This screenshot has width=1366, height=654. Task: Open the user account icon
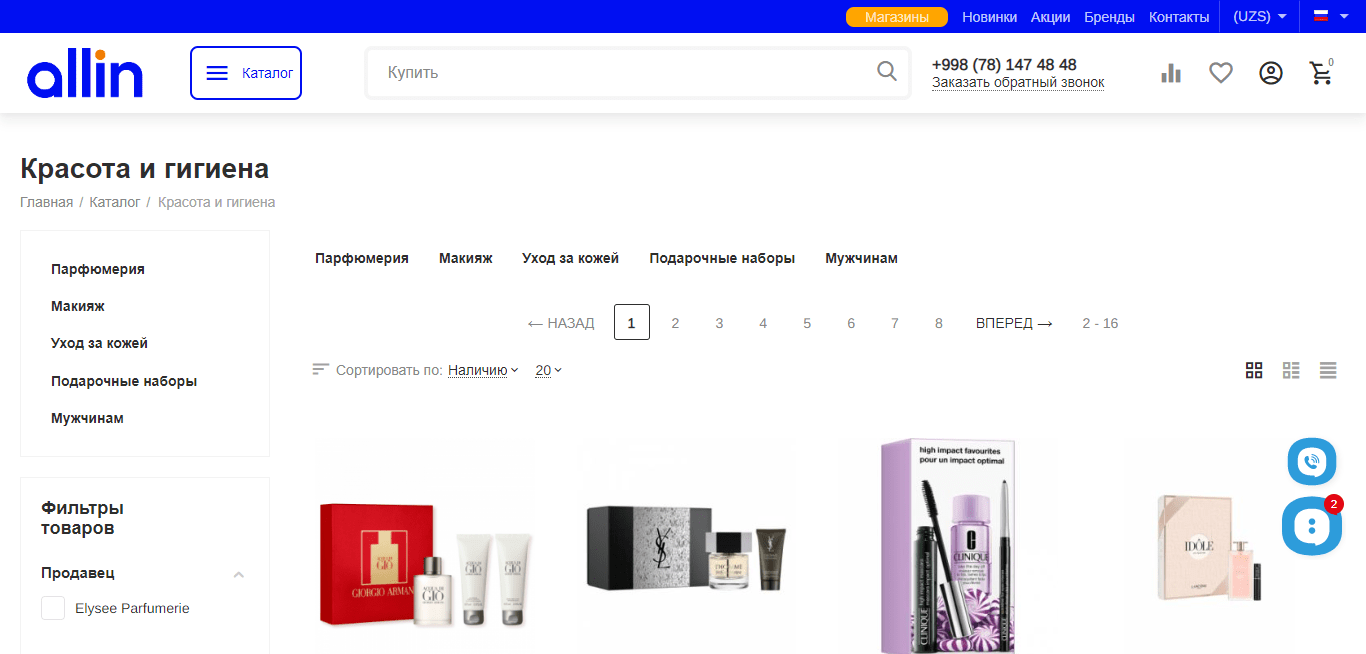pos(1271,73)
